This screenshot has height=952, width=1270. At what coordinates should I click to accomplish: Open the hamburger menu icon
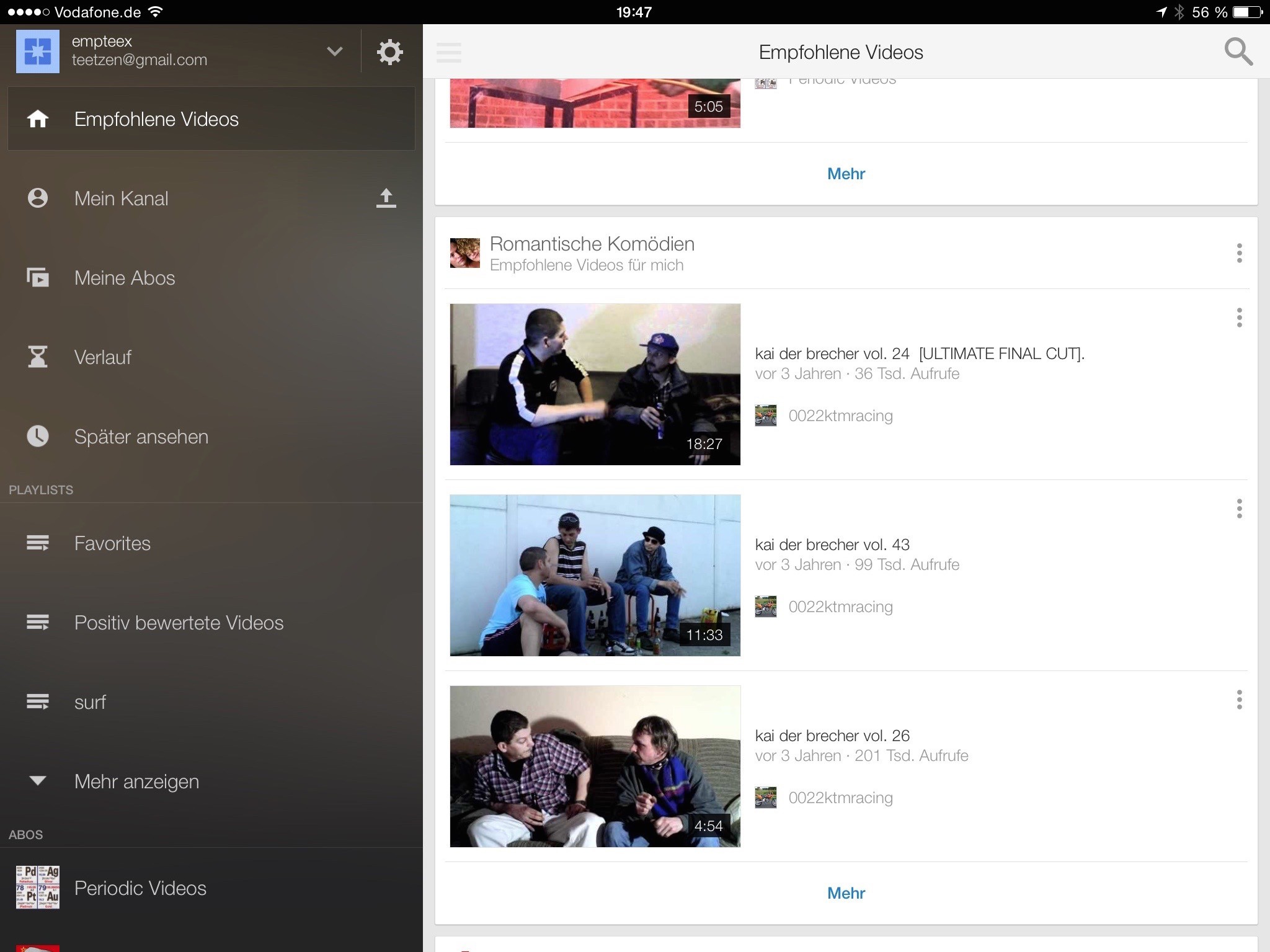tap(449, 52)
